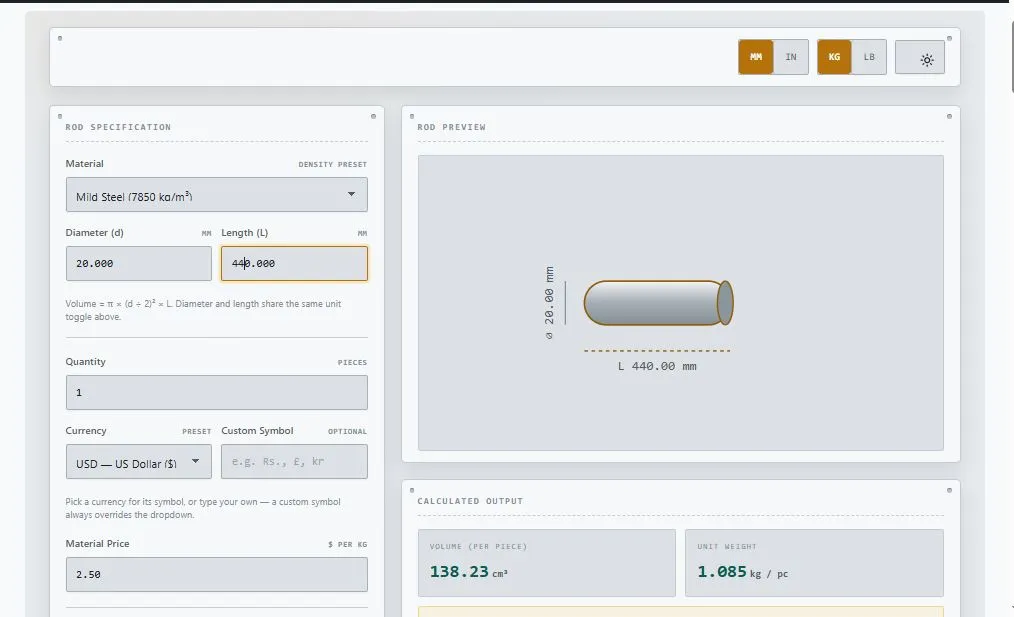
Task: Click the Custom Symbol input box
Action: (294, 462)
